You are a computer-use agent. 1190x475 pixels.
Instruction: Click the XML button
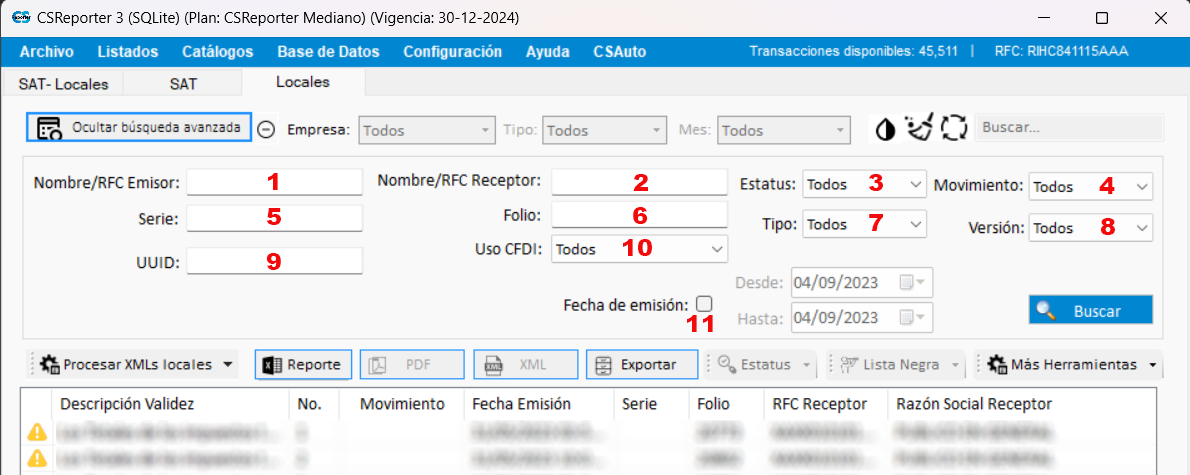click(525, 364)
